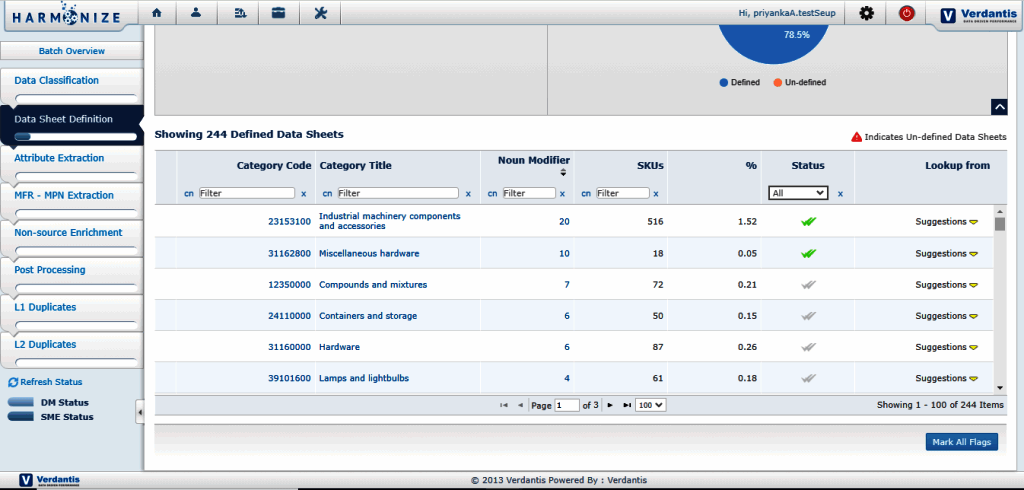Viewport: 1024px width, 490px height.
Task: Click the briefcase icon in toolbar
Action: pyautogui.click(x=278, y=13)
